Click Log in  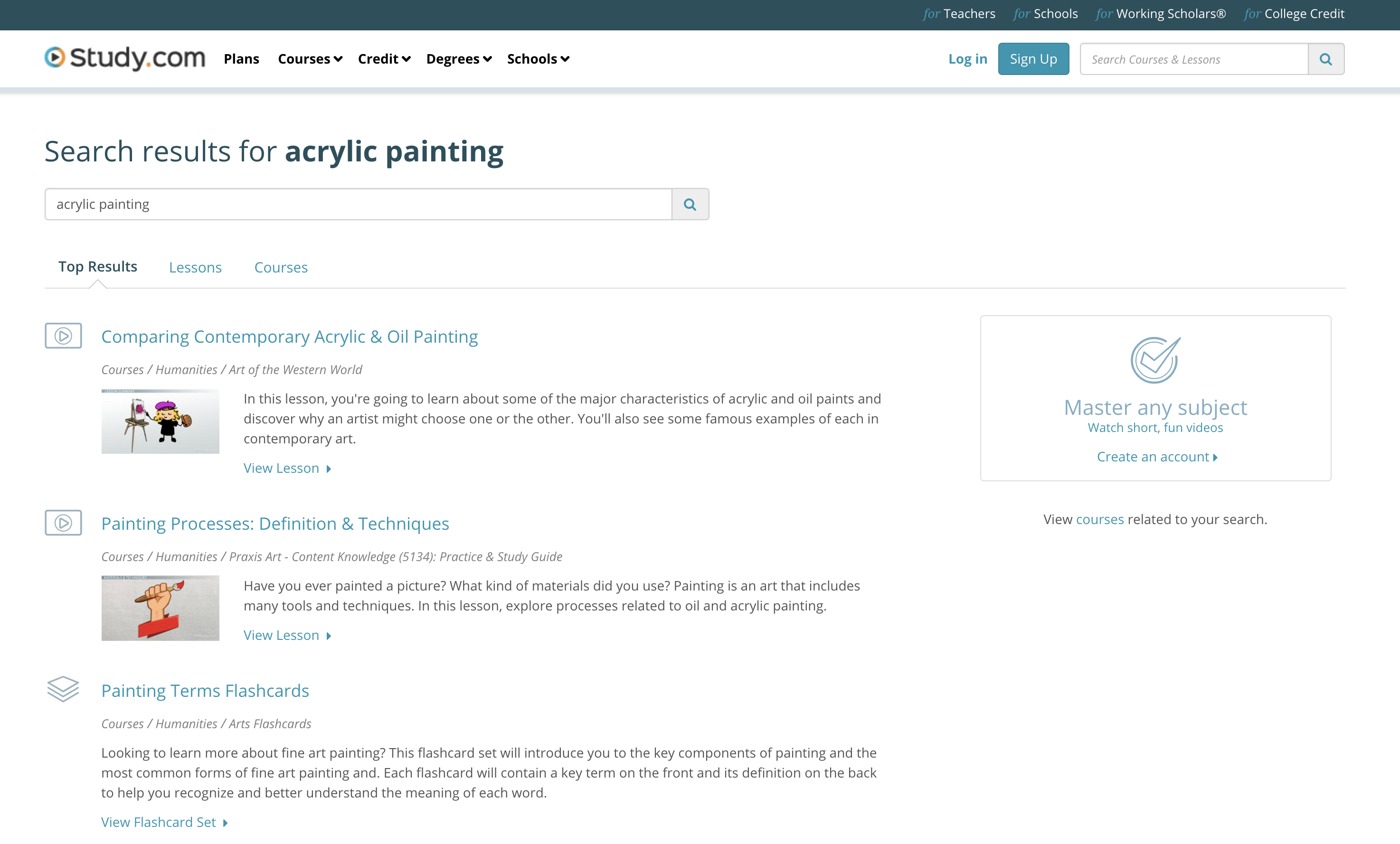pyautogui.click(x=968, y=58)
